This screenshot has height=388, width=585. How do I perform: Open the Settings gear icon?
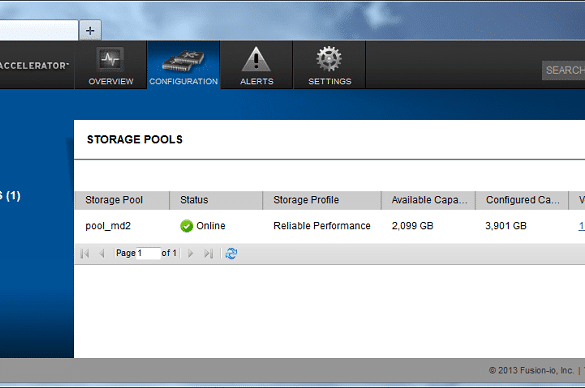(329, 59)
